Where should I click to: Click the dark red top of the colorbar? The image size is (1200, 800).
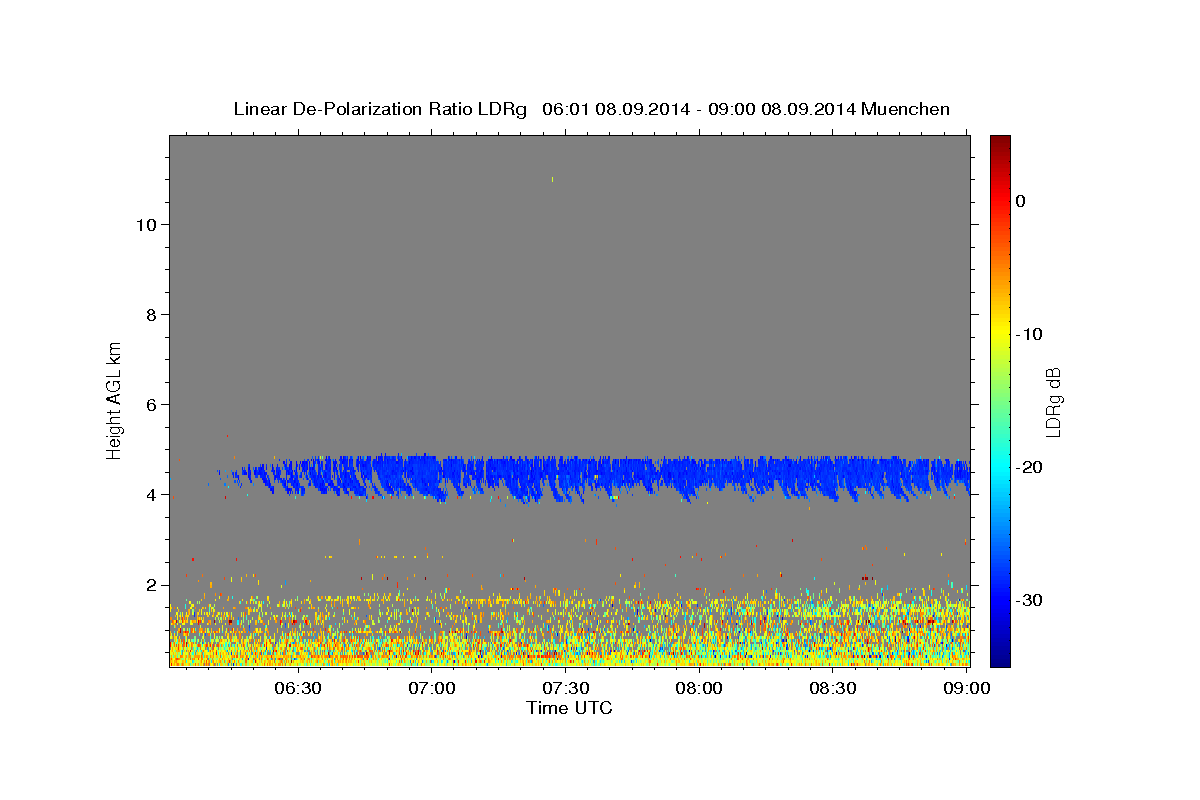[x=1000, y=143]
